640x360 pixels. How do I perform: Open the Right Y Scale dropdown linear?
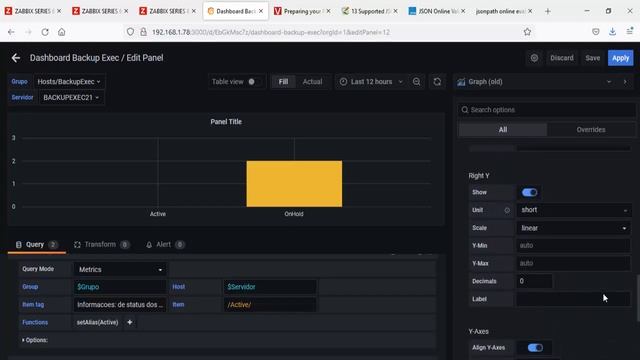click(573, 228)
